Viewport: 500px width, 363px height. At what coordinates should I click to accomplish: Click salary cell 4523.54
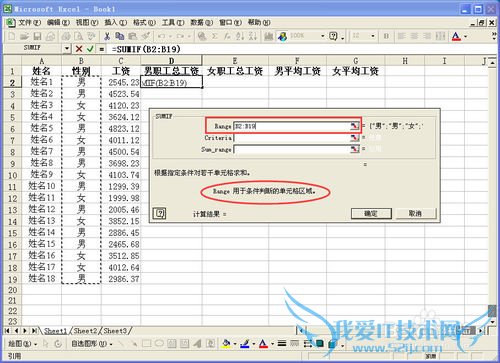point(121,94)
